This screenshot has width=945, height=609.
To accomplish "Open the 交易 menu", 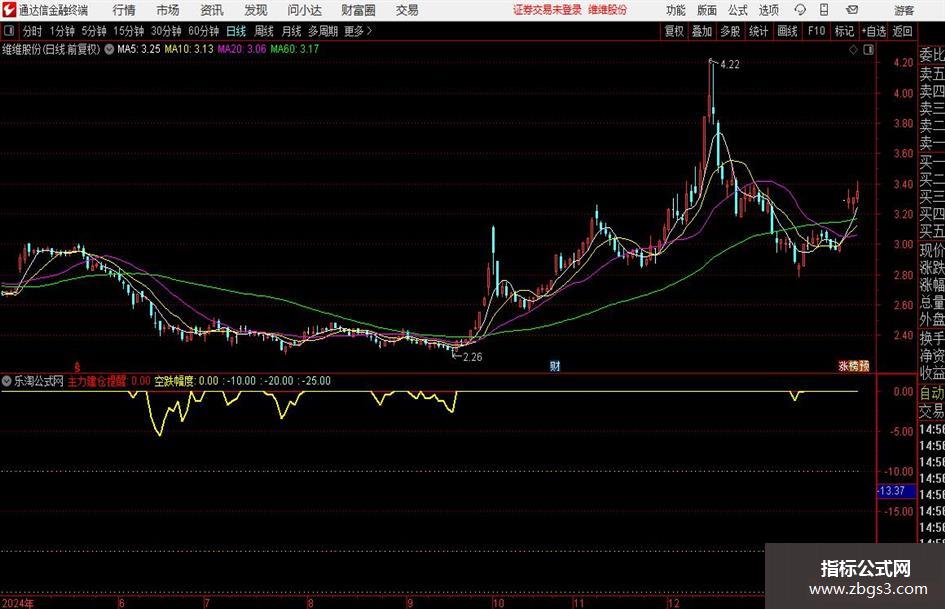I will [x=407, y=10].
